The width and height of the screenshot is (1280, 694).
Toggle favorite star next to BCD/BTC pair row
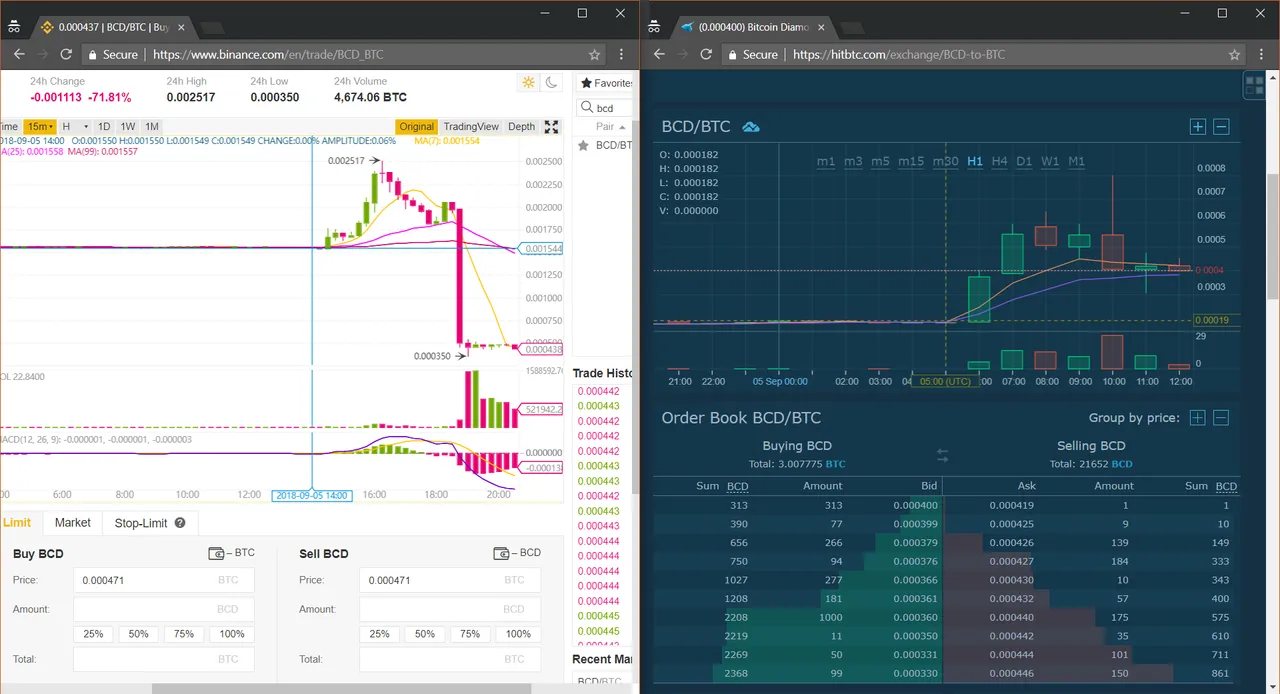[582, 145]
